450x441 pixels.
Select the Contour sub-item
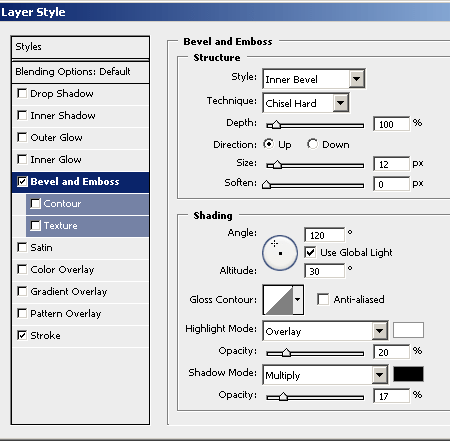click(87, 204)
